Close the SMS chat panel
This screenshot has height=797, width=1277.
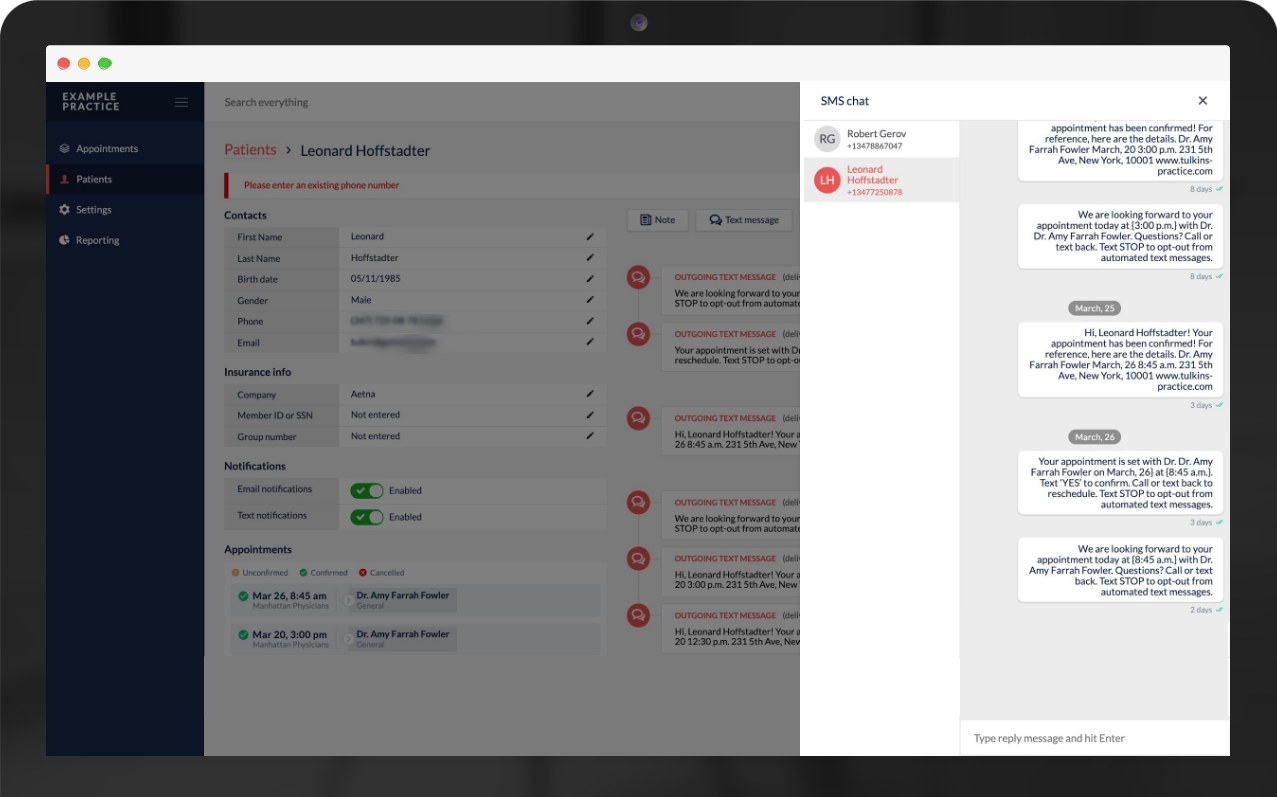pyautogui.click(x=1202, y=101)
